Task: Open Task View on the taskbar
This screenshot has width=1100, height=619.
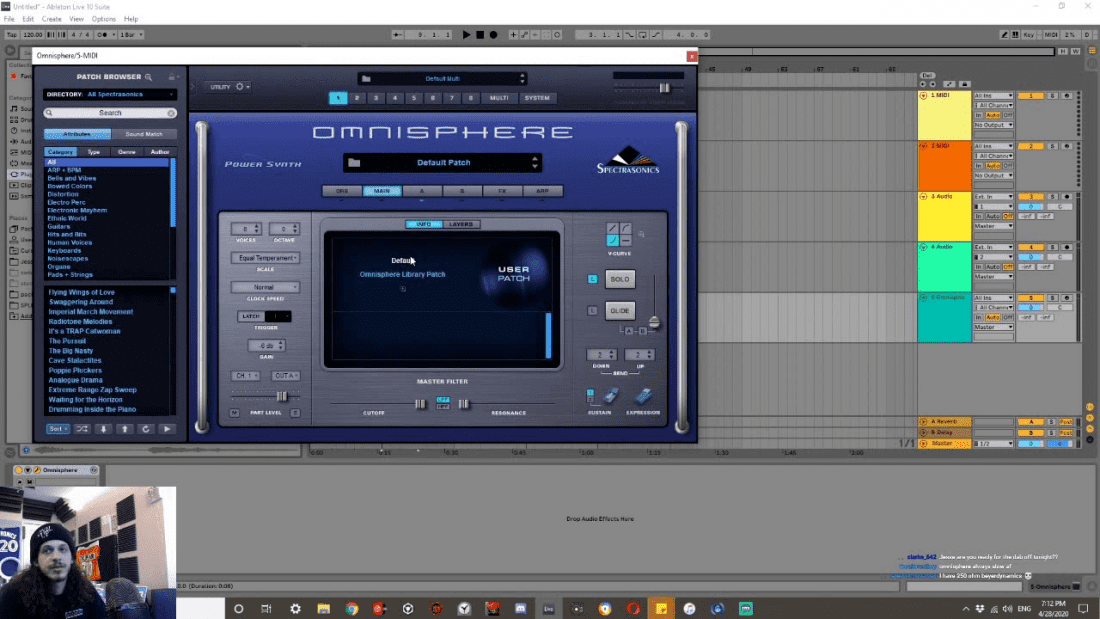Action: 267,608
